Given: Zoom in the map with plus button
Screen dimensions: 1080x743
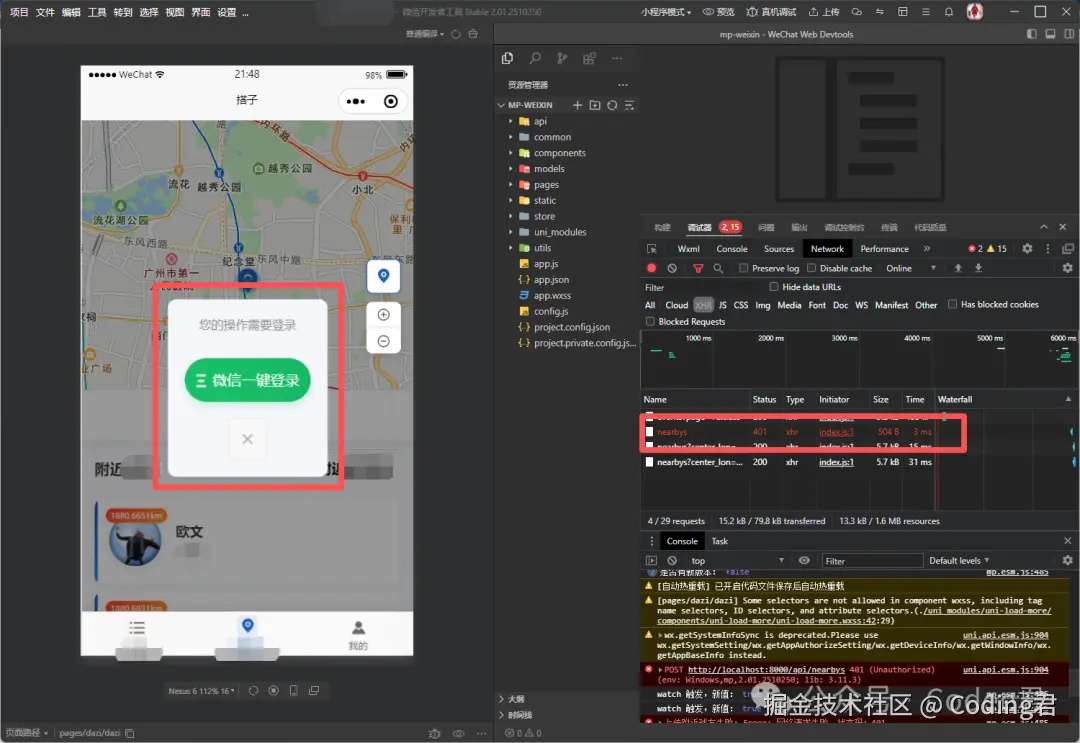Looking at the screenshot, I should [384, 315].
